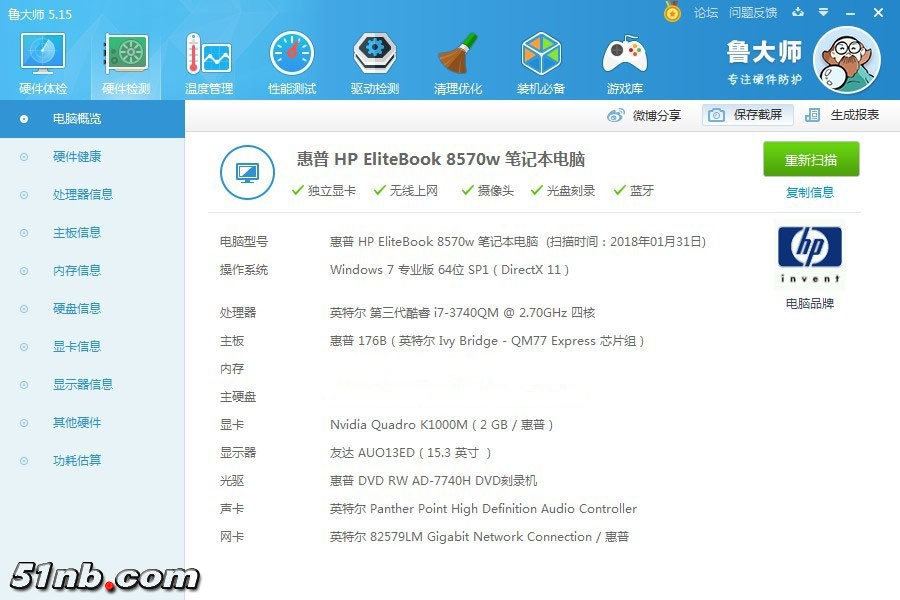Launch 性能测试 performance test

point(292,63)
